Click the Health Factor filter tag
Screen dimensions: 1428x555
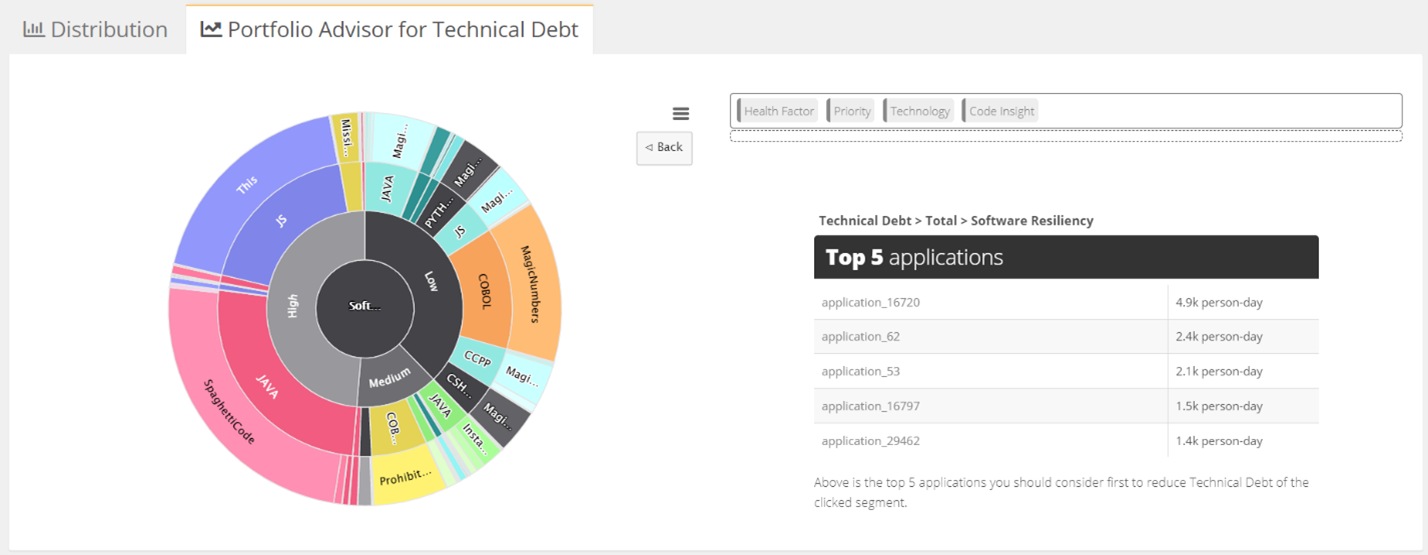778,111
